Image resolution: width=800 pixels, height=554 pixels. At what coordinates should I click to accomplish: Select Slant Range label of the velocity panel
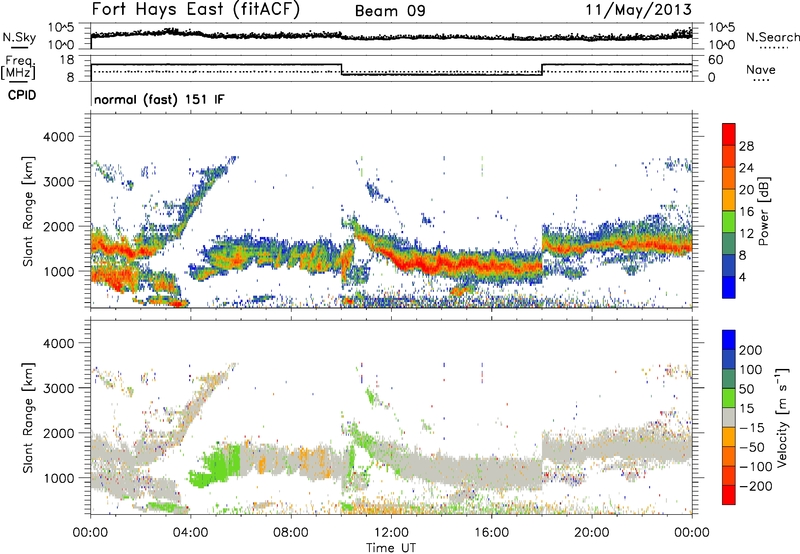(x=28, y=418)
